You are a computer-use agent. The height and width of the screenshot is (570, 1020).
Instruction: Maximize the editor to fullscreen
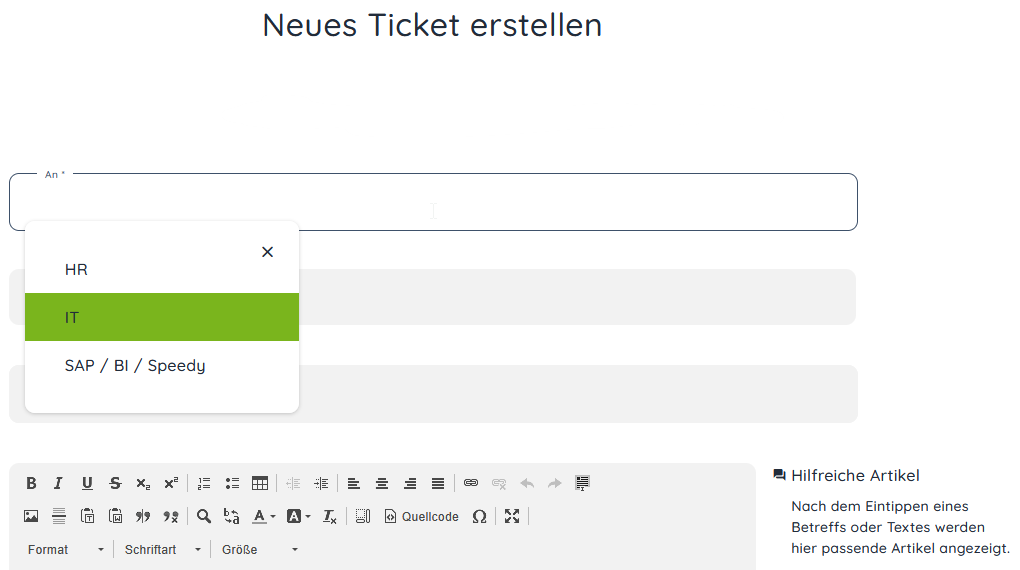pos(512,516)
